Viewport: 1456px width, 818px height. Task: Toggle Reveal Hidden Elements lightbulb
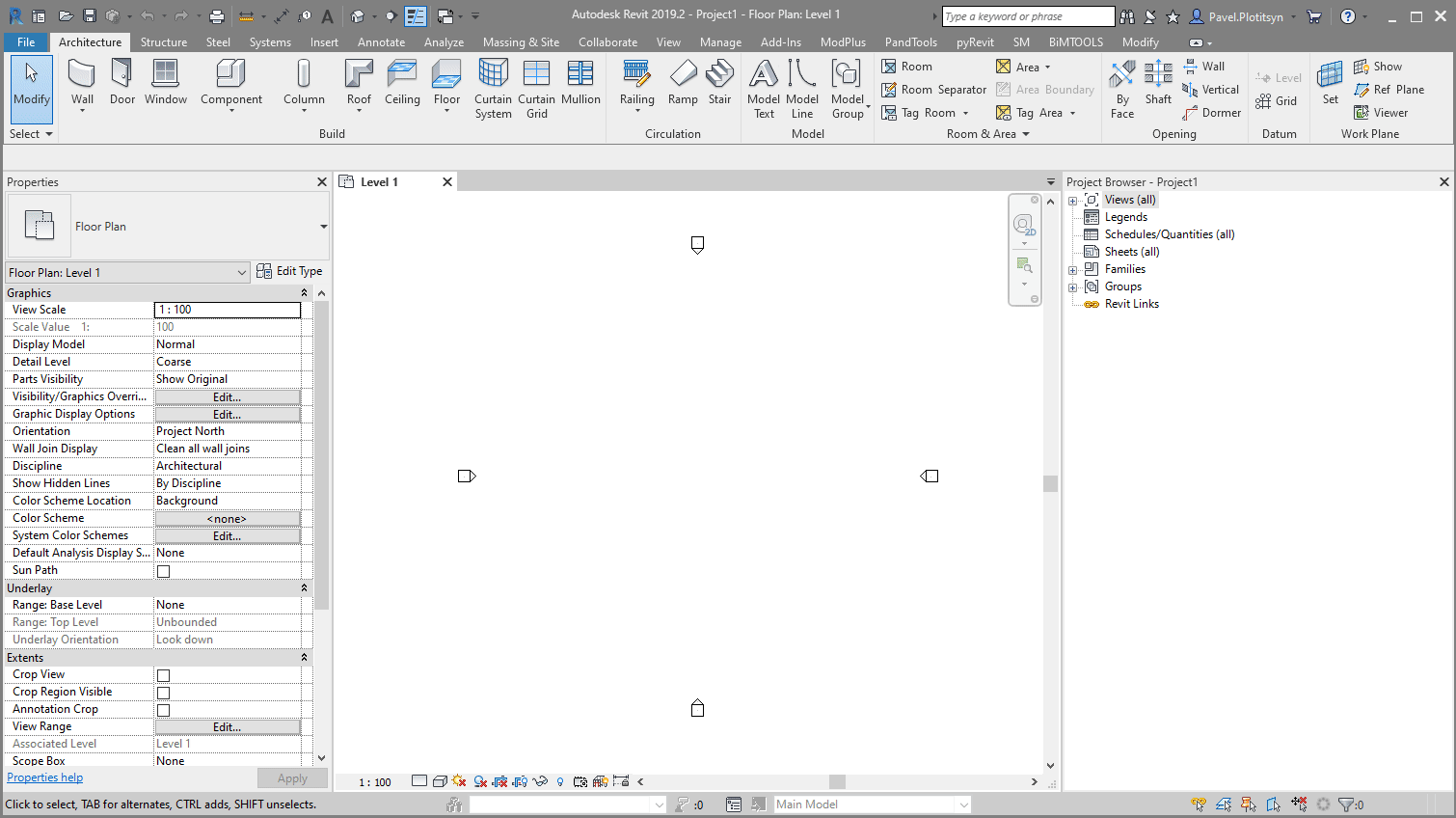pos(560,781)
